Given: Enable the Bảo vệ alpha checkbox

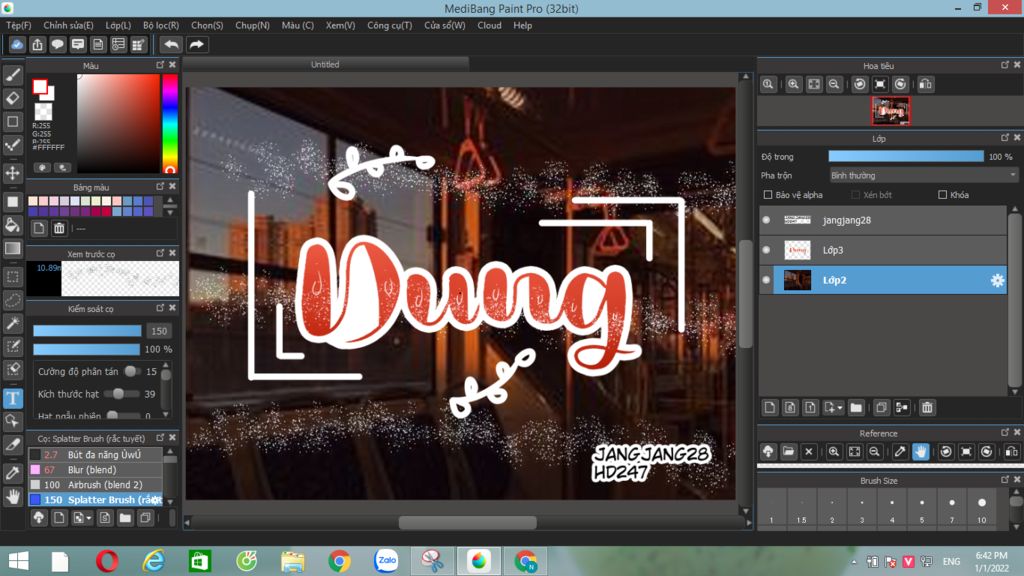Looking at the screenshot, I should [768, 195].
